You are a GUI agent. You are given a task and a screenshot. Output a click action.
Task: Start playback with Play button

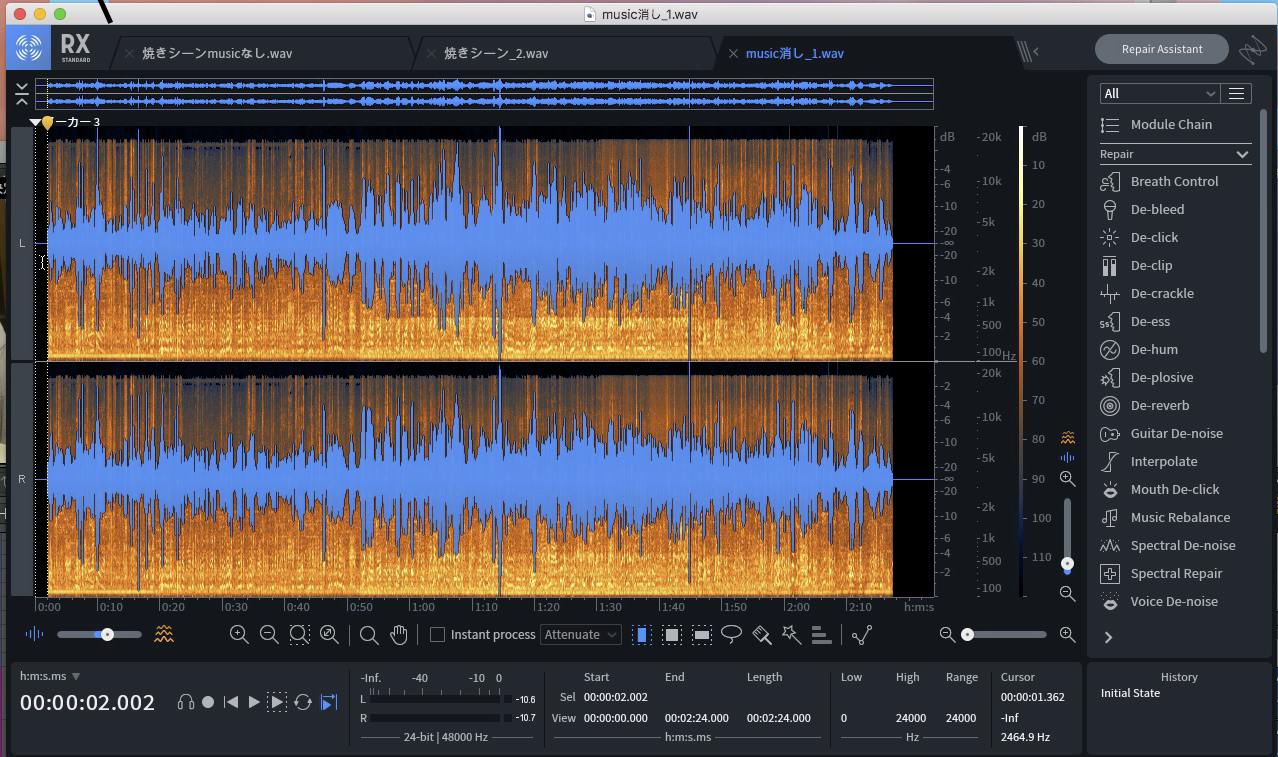tap(254, 702)
